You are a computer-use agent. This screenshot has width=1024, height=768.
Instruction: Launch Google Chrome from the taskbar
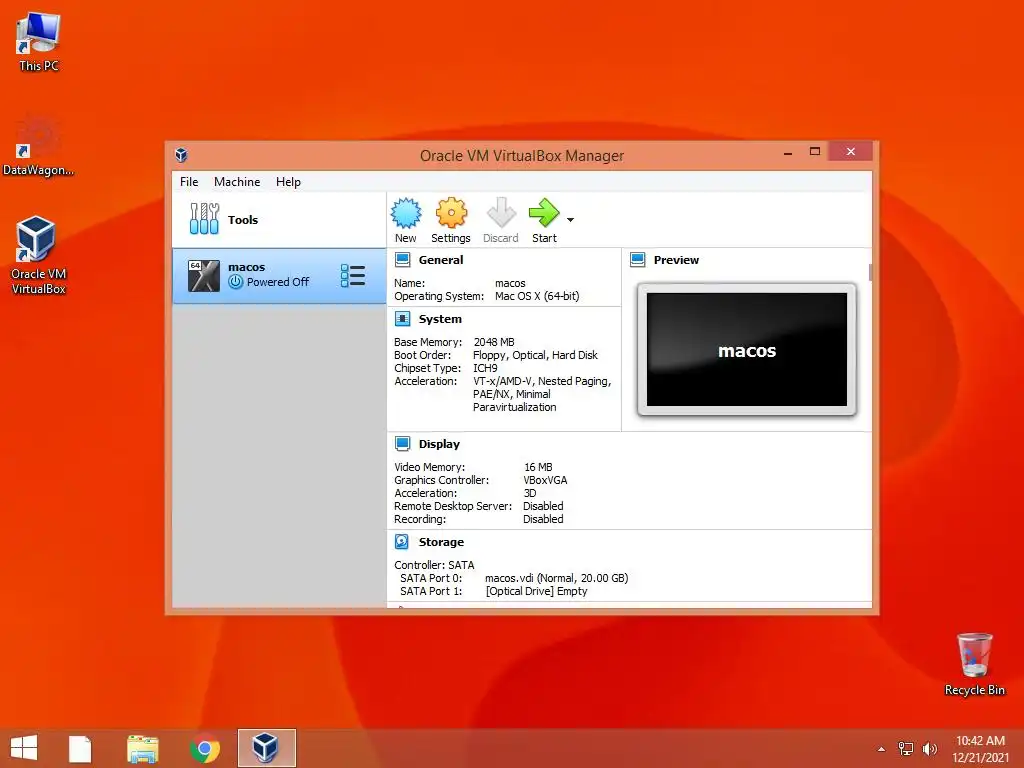pos(204,748)
